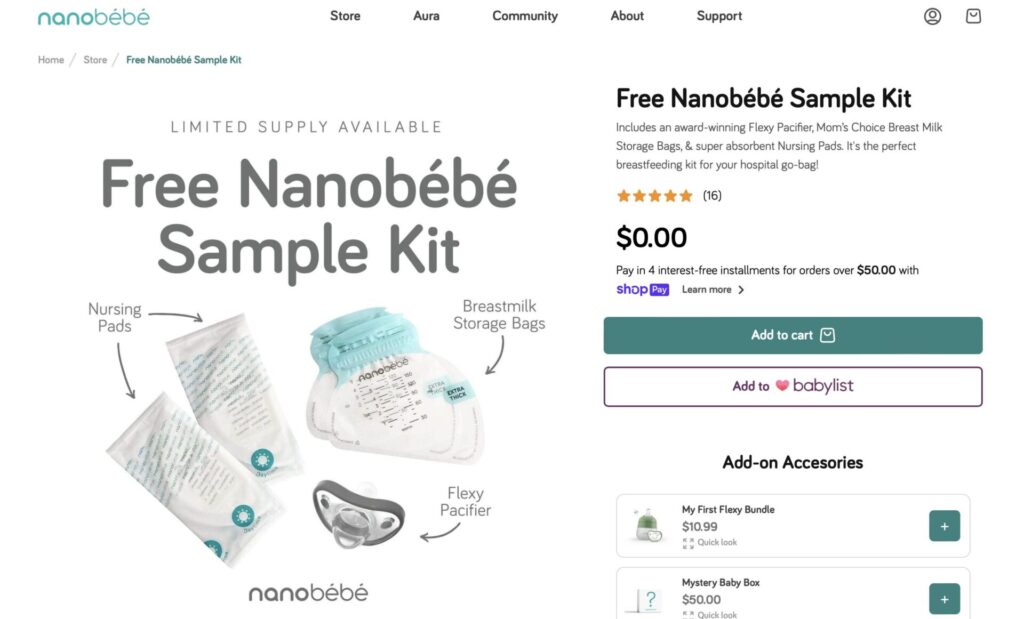The height and width of the screenshot is (619, 1024).
Task: Open the Store menu item
Action: pos(345,16)
